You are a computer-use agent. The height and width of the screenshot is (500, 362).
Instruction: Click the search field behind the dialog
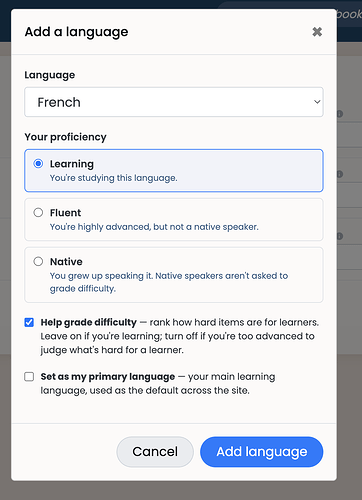pos(349,14)
